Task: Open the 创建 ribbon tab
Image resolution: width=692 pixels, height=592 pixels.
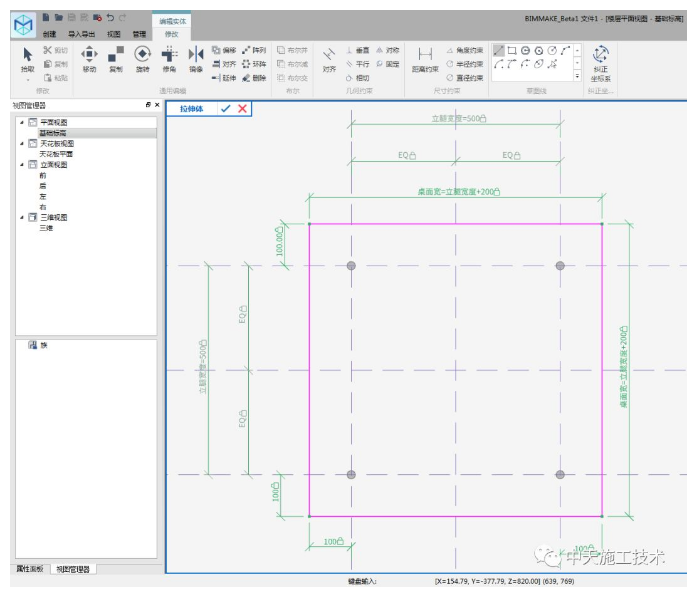Action: 49,34
